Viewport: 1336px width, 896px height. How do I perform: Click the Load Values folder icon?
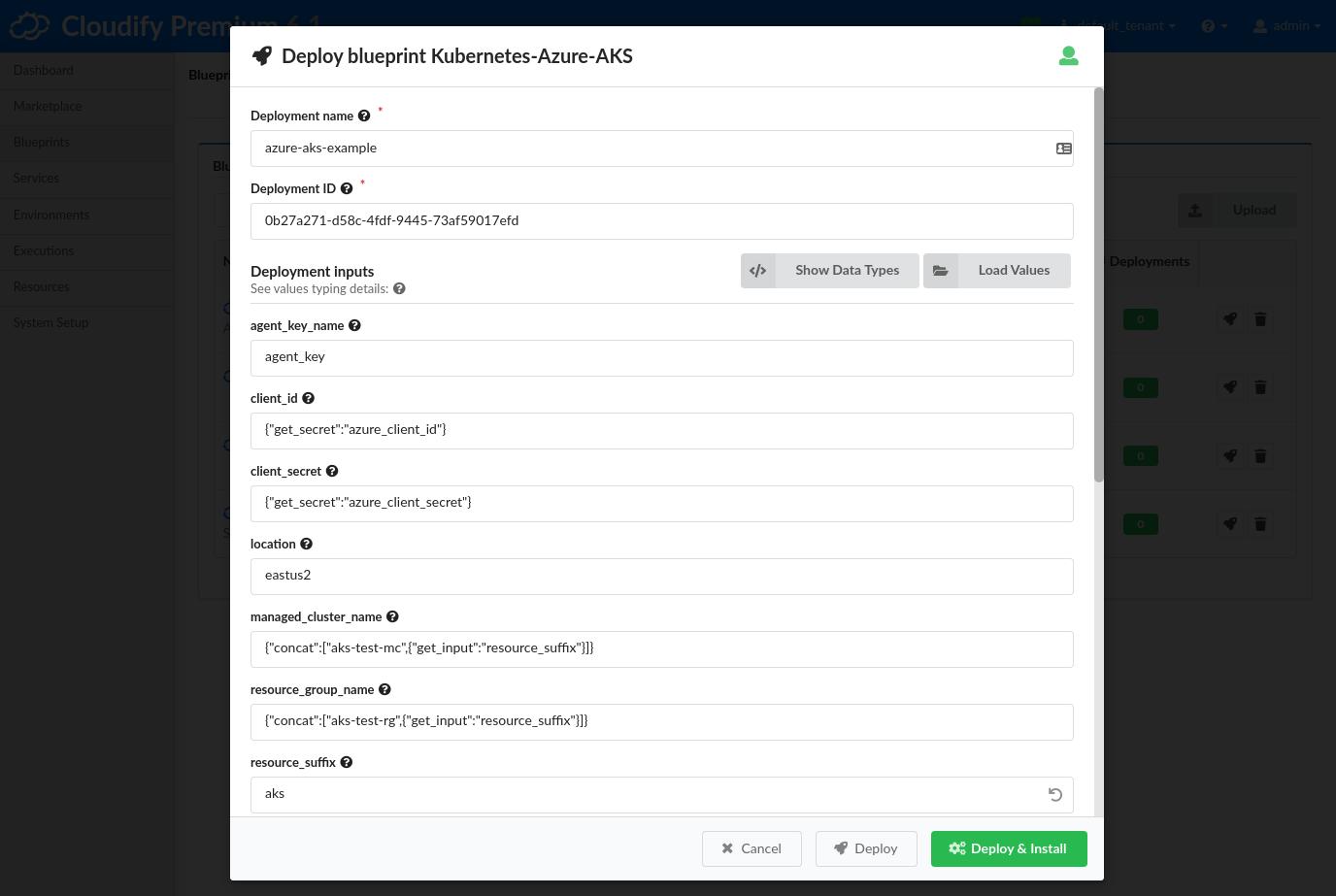pyautogui.click(x=940, y=270)
